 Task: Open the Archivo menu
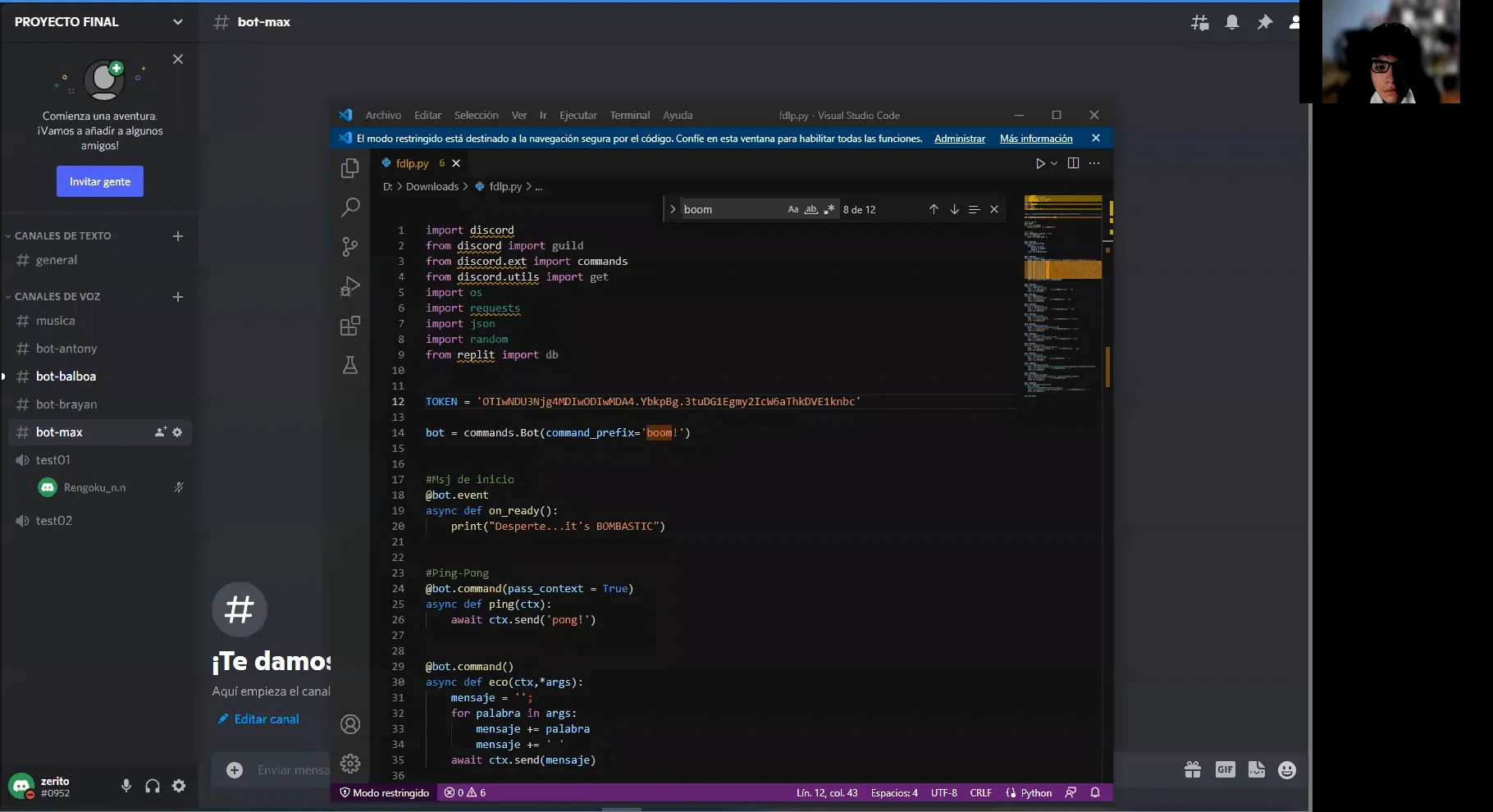pyautogui.click(x=383, y=116)
